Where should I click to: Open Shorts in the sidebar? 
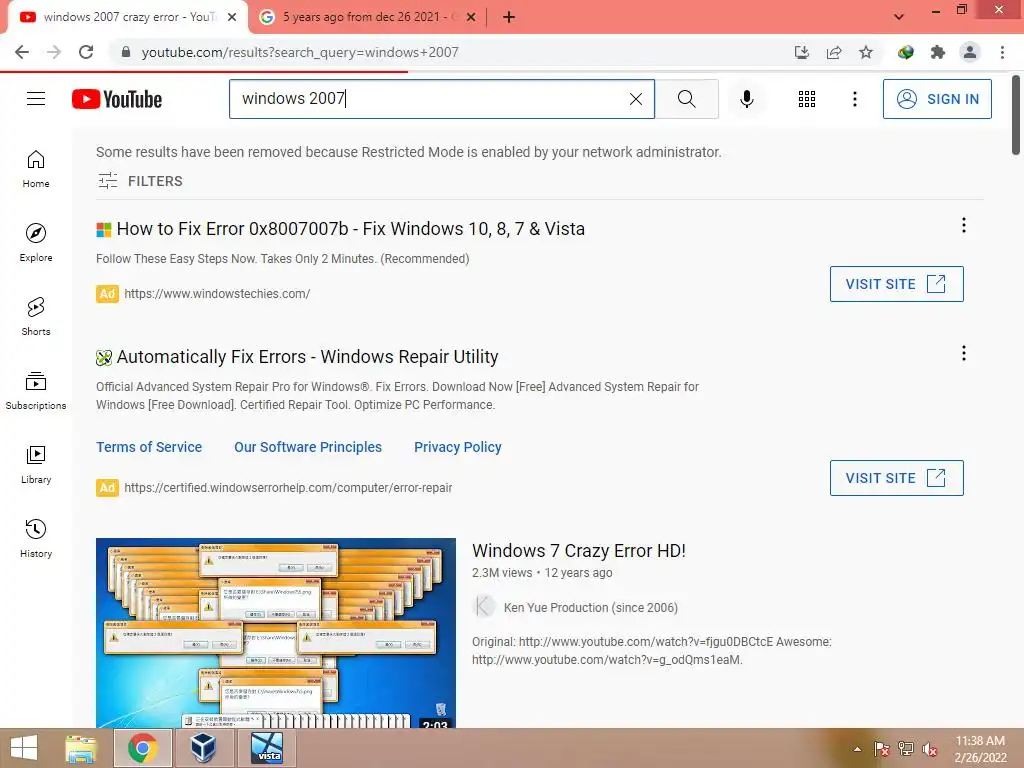pos(36,317)
